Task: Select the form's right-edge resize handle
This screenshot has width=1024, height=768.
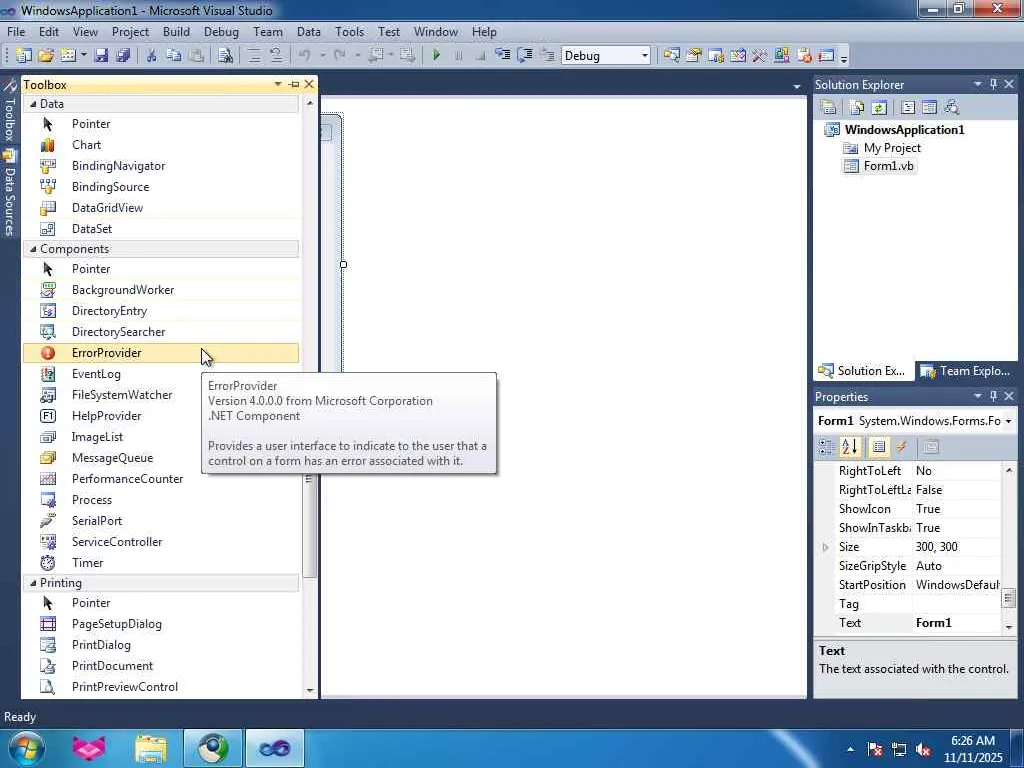Action: (344, 264)
